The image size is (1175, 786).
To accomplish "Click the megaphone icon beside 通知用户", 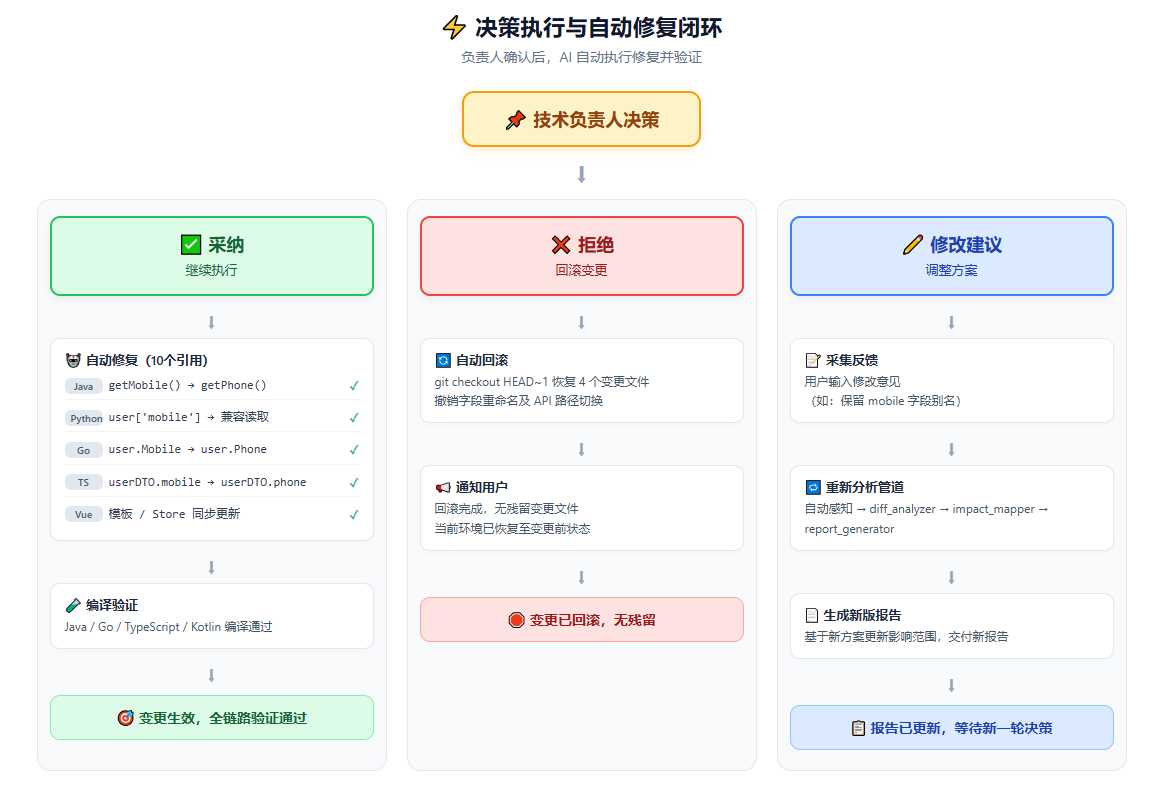I will point(443,488).
